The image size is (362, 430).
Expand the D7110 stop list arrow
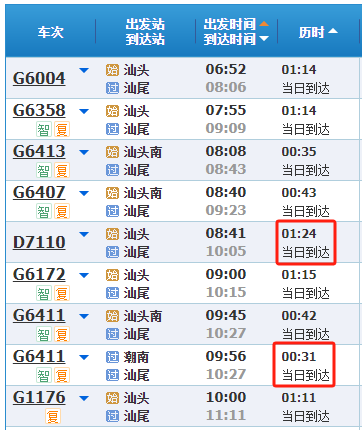[x=84, y=234]
